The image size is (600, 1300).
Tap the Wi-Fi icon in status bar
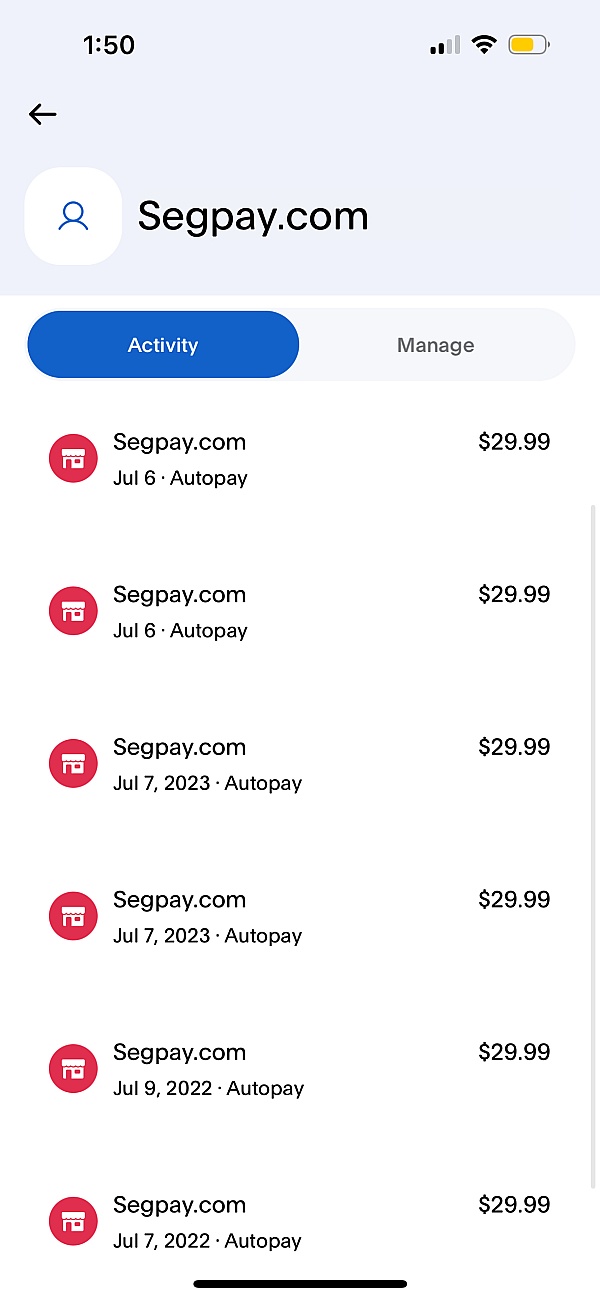point(485,45)
